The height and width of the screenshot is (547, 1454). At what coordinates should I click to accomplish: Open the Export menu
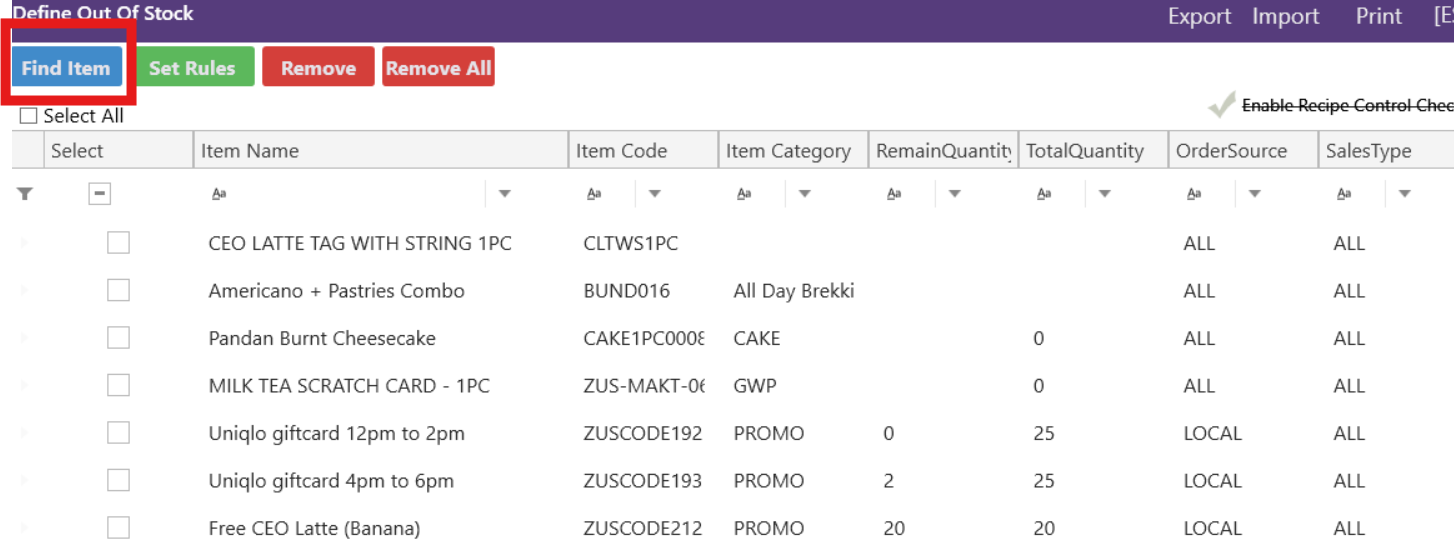click(1199, 17)
